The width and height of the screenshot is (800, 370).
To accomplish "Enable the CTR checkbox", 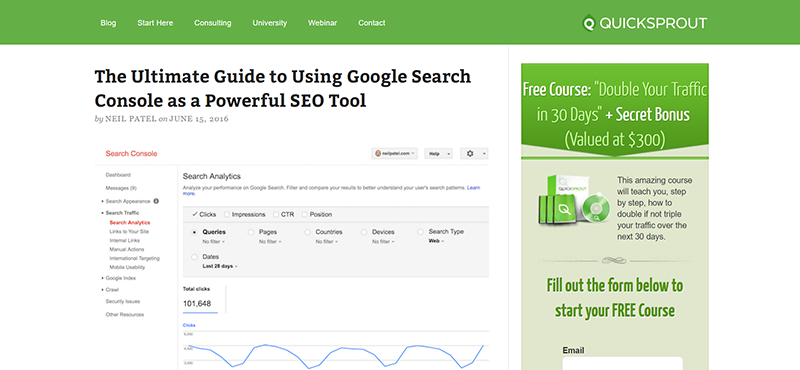I will click(276, 214).
